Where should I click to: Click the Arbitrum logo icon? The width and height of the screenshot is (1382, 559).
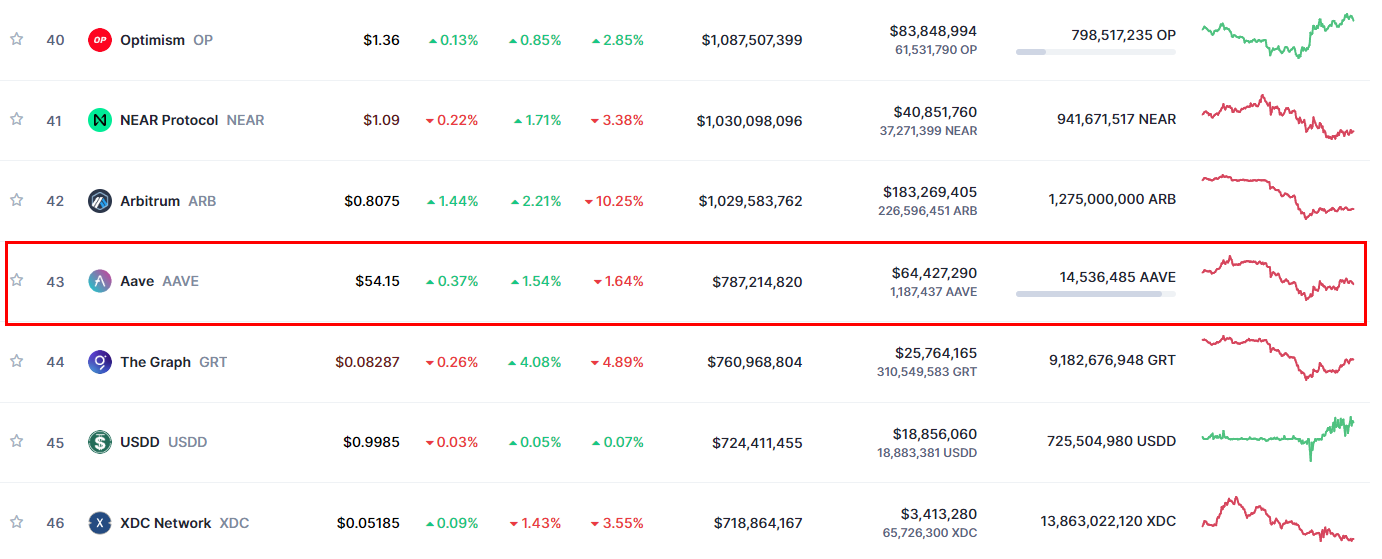click(x=100, y=201)
